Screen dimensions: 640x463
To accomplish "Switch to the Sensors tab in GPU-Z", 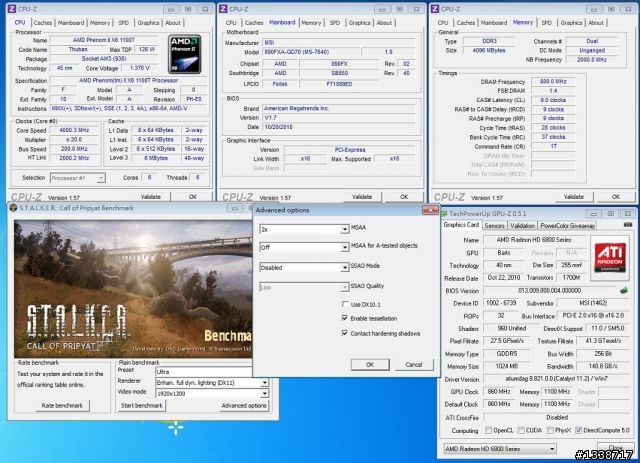I will pyautogui.click(x=494, y=225).
